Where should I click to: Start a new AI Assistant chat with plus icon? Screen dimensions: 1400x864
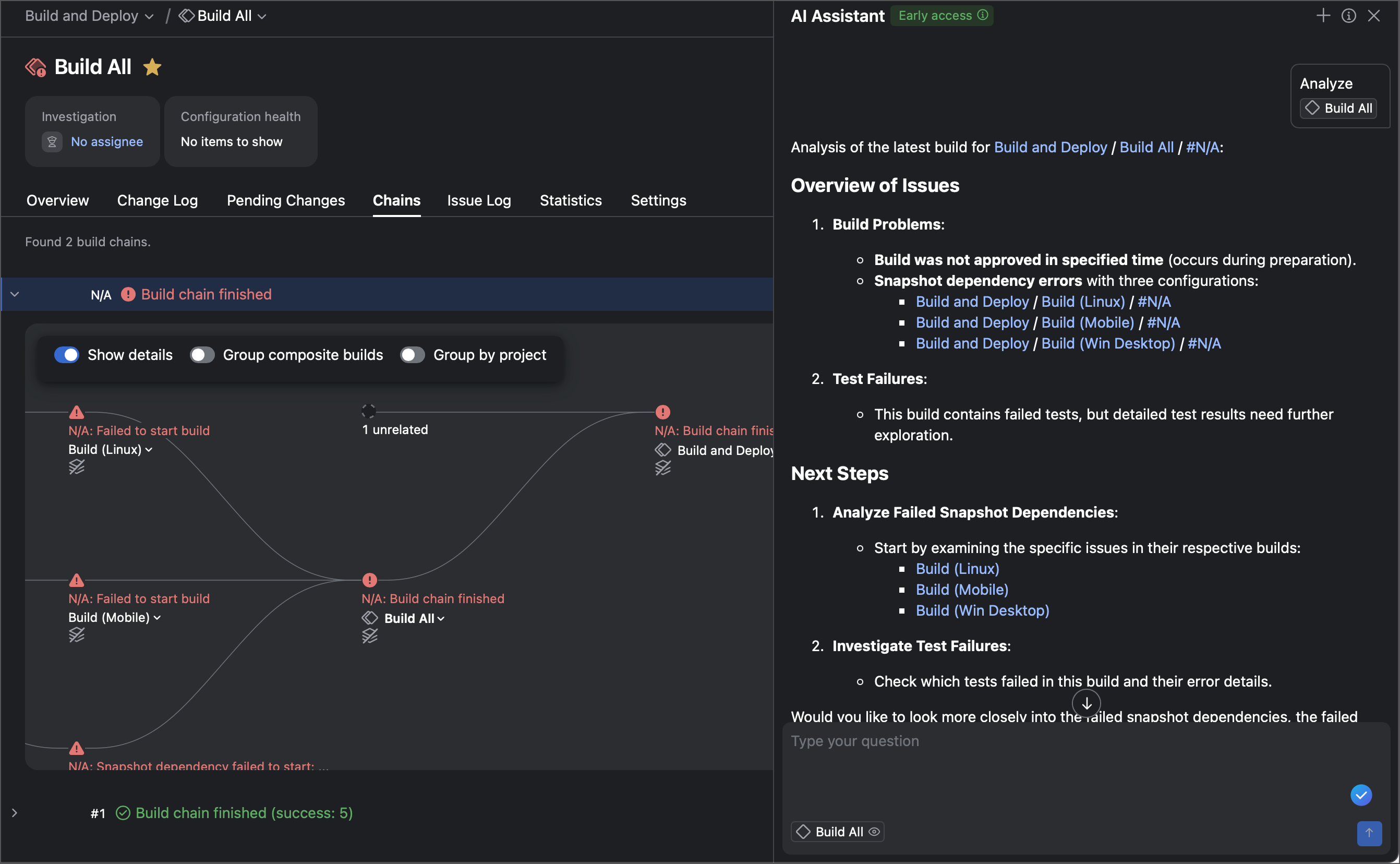1323,16
